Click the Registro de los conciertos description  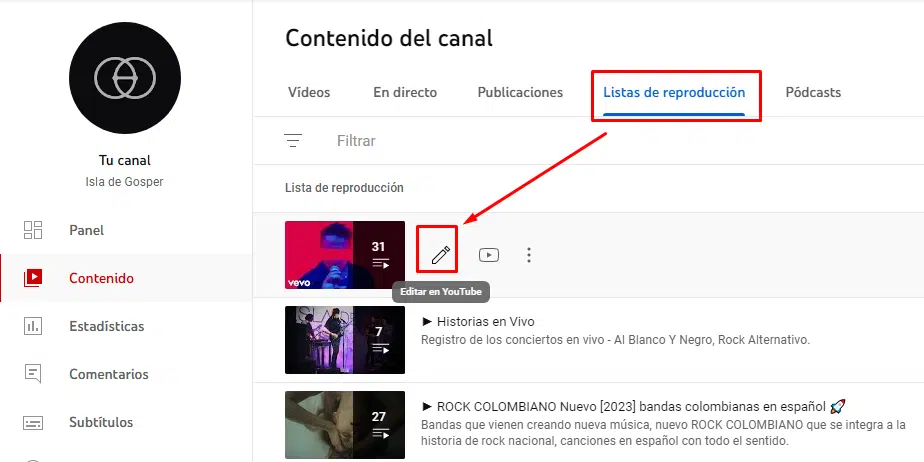click(x=616, y=340)
